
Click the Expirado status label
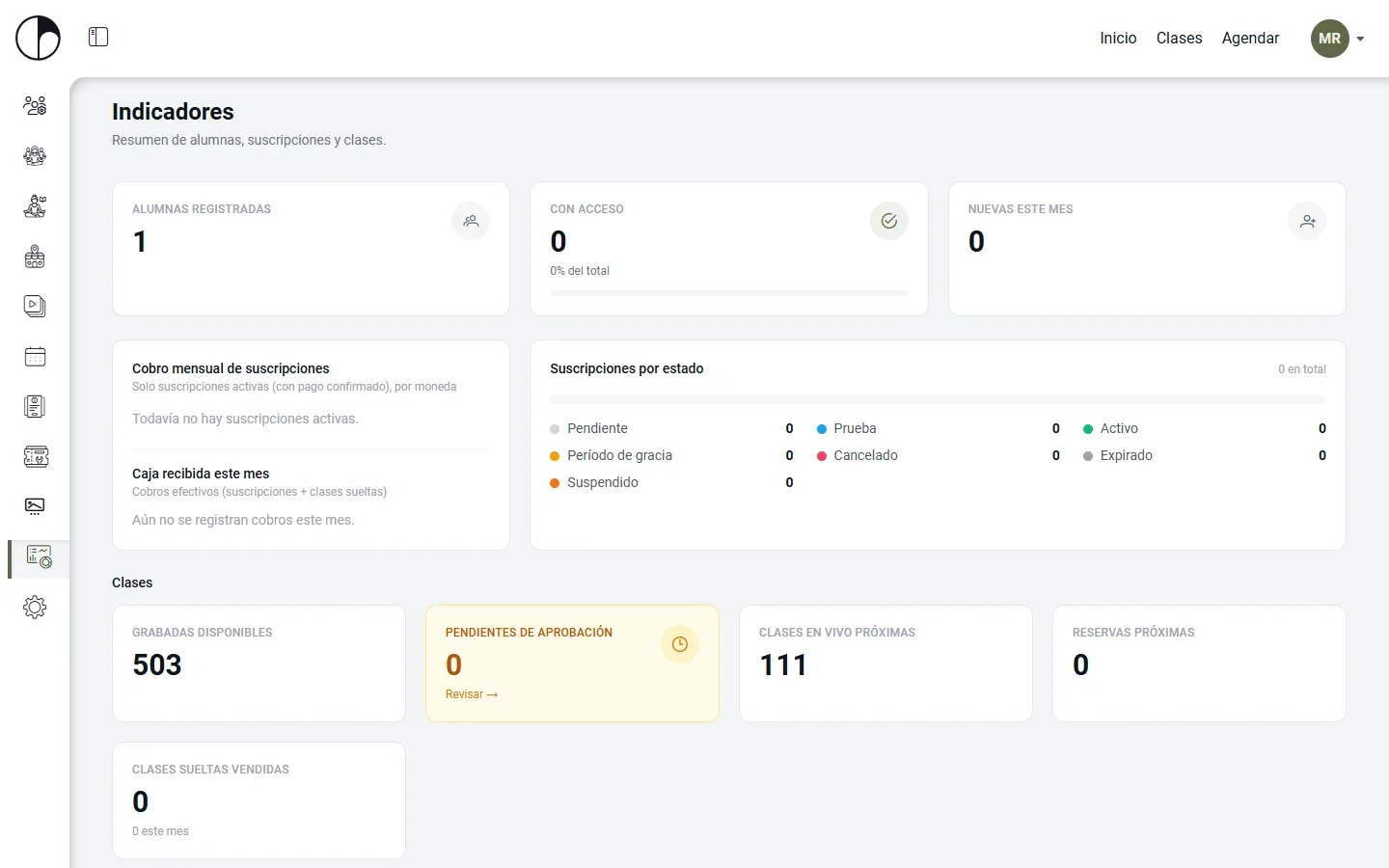click(x=1127, y=455)
